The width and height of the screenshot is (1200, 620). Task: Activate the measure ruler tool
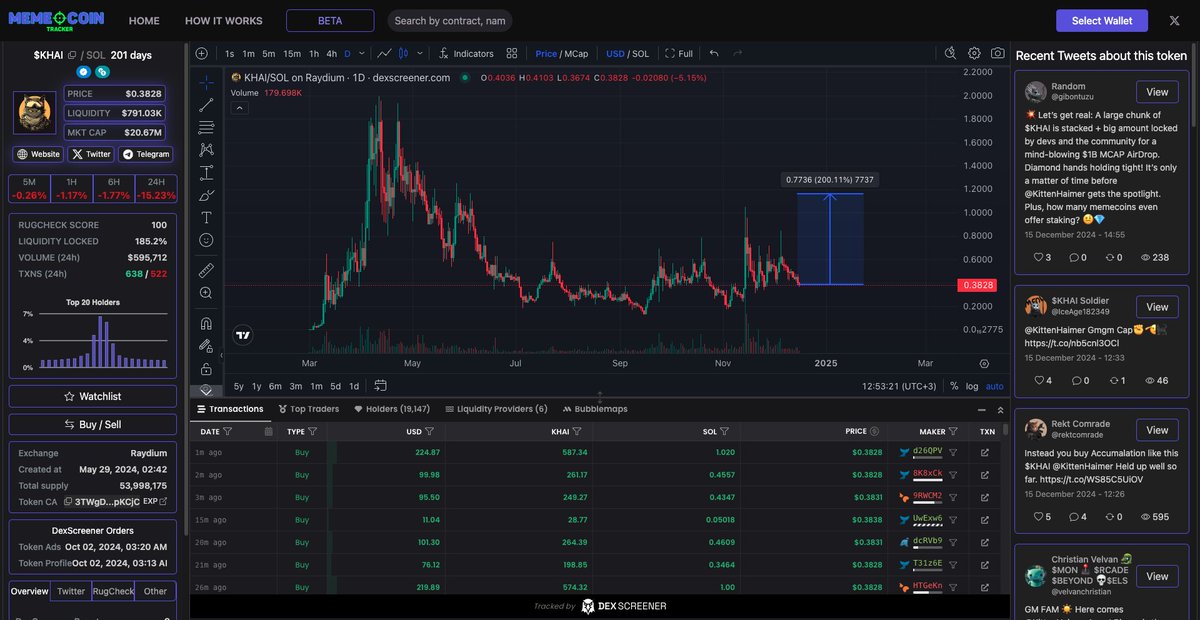click(206, 270)
